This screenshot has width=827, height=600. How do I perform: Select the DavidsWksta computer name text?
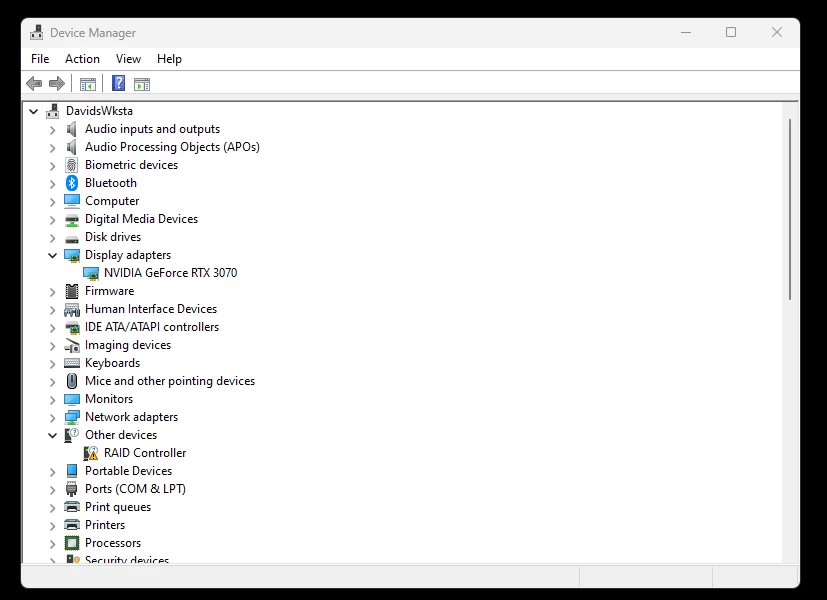[99, 111]
